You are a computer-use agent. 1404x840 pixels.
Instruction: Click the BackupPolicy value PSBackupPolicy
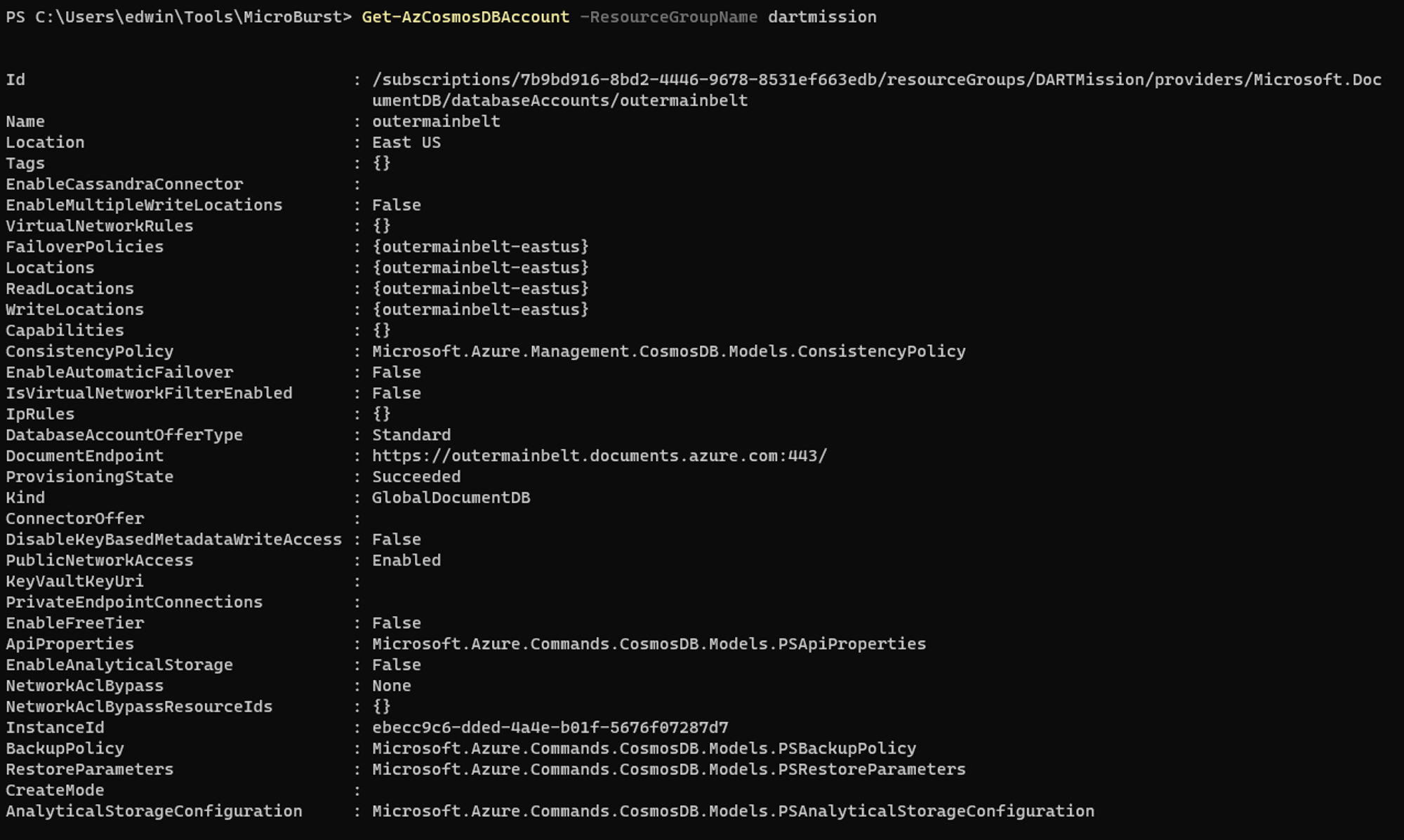644,749
